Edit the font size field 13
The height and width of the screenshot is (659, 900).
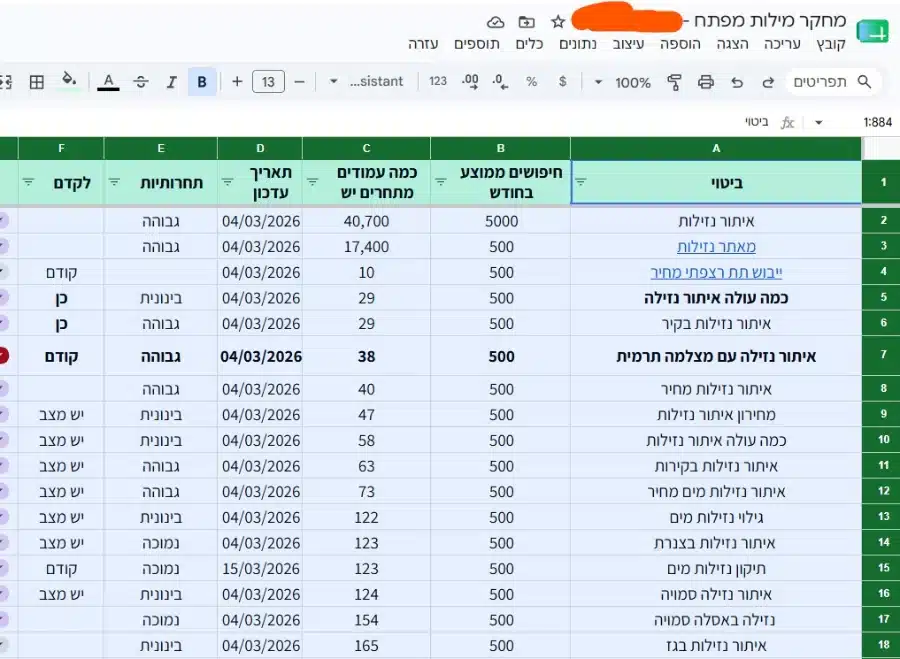coord(268,82)
